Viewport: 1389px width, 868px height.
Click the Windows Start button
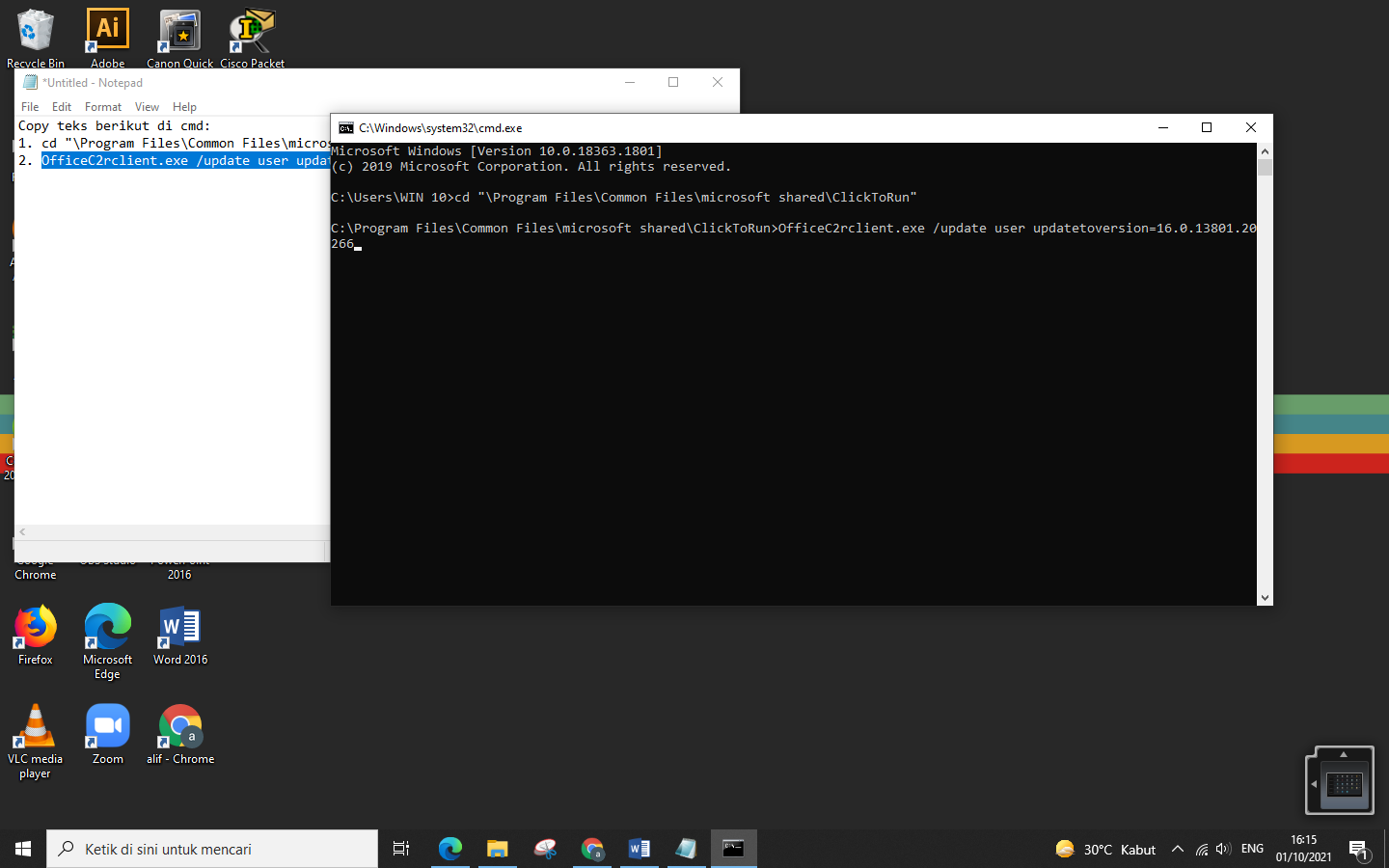tap(21, 849)
